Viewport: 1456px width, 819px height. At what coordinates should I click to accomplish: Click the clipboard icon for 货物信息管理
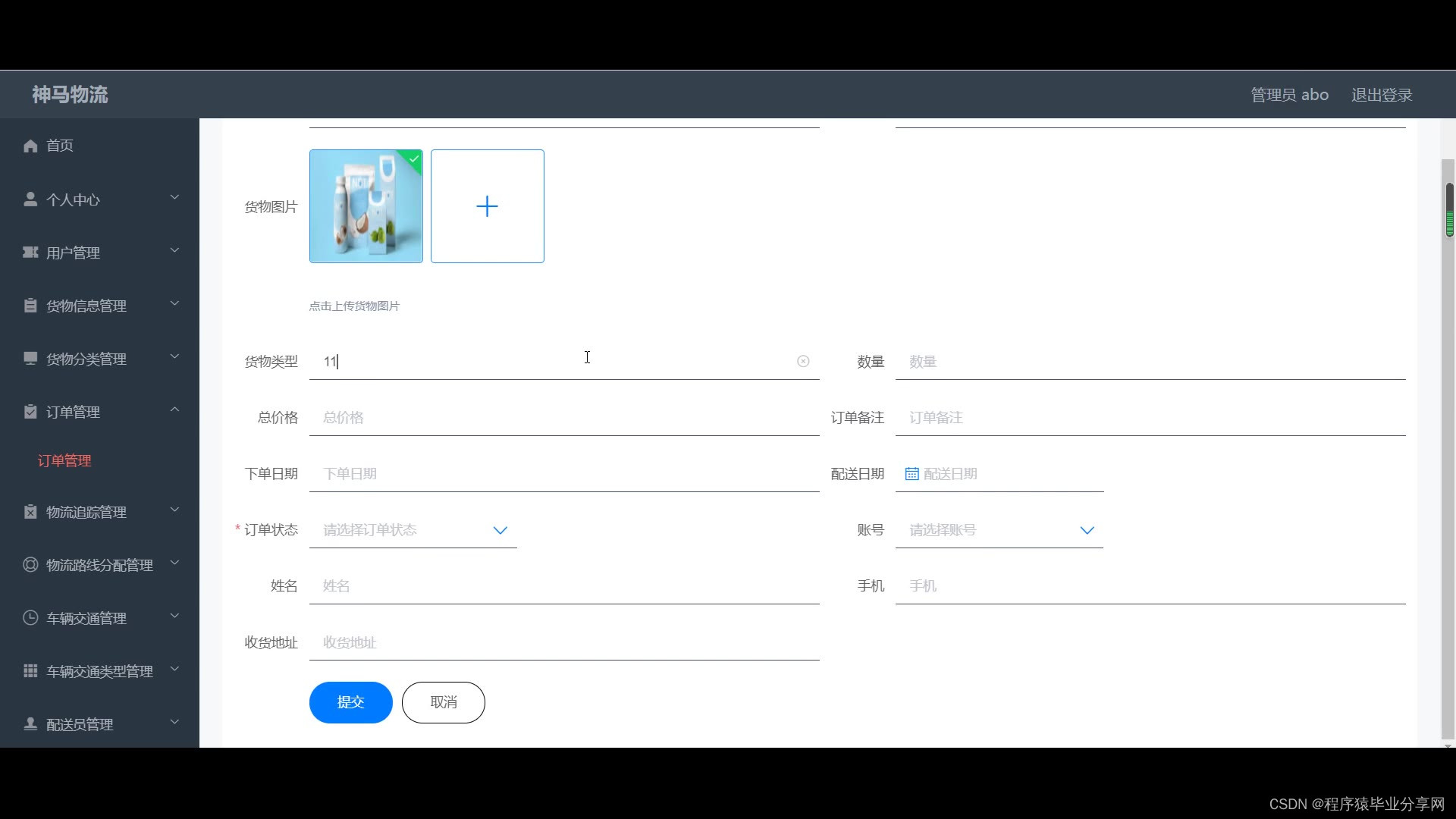point(30,306)
